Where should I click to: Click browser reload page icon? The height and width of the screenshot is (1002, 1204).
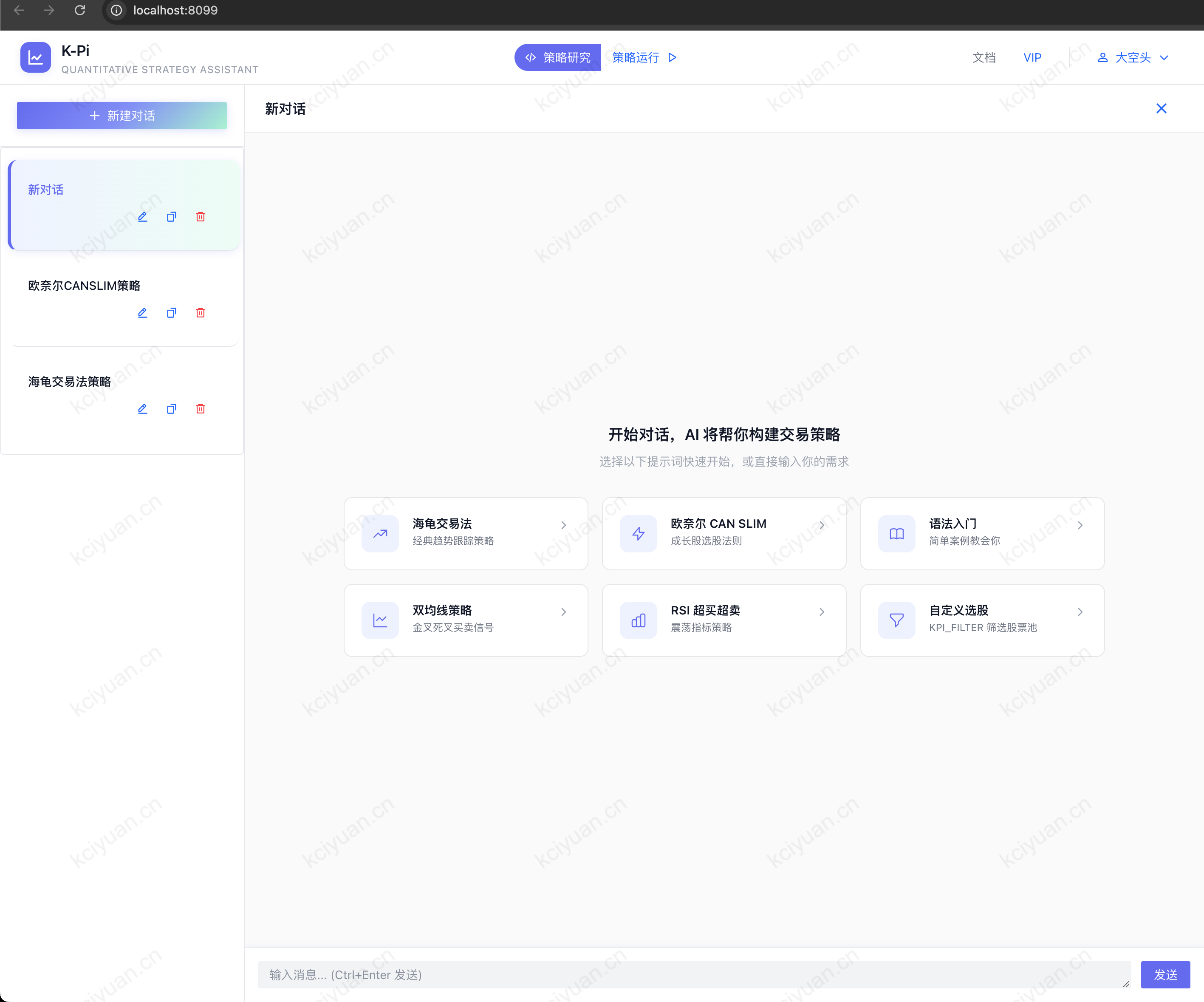80,10
